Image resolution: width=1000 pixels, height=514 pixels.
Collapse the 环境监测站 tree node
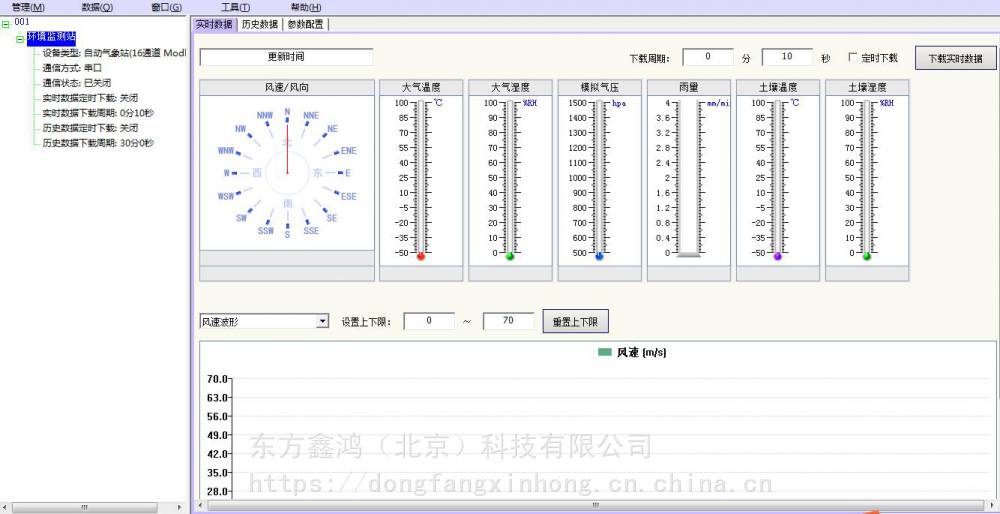click(19, 38)
